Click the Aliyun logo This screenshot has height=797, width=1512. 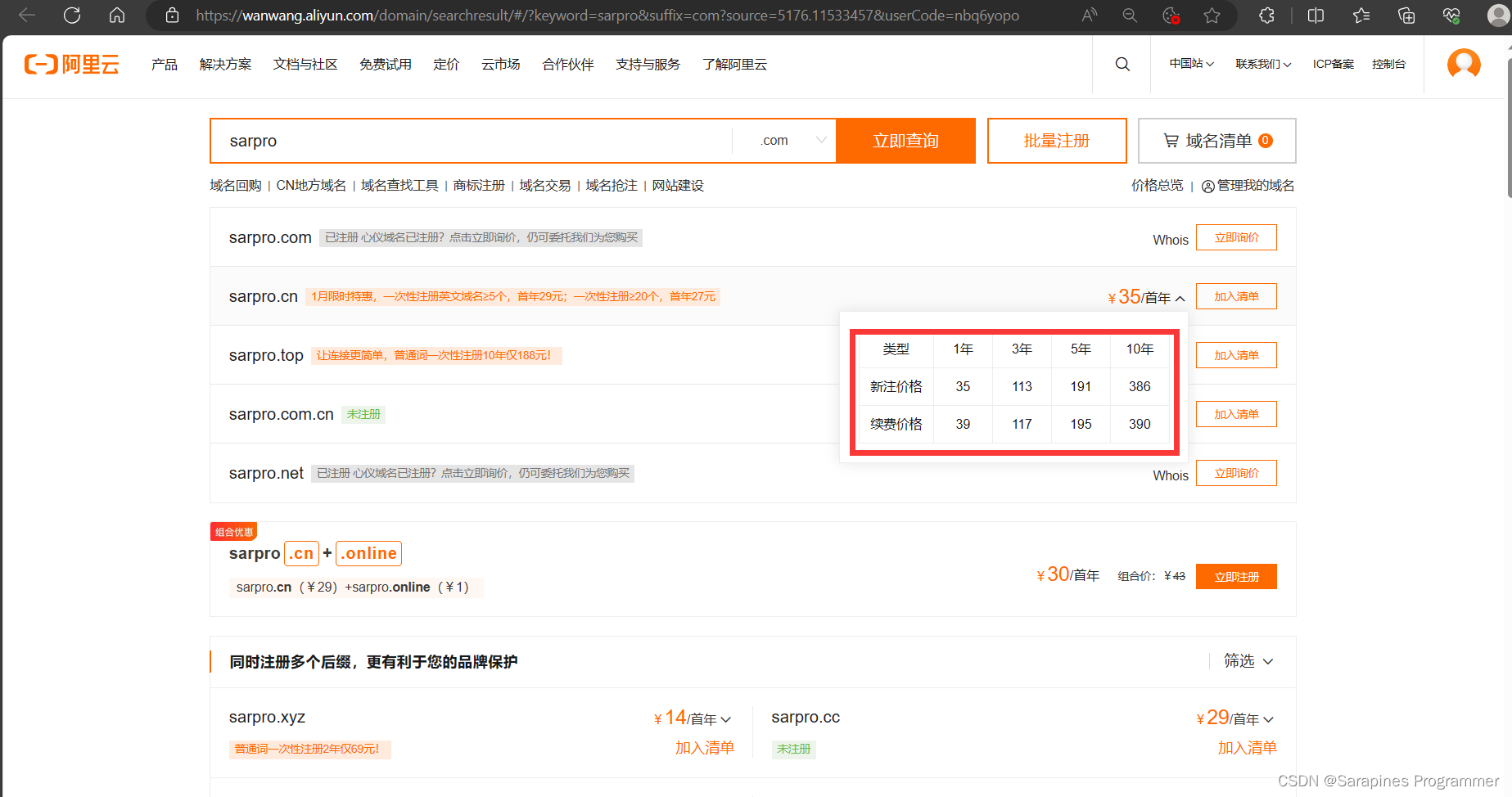72,64
